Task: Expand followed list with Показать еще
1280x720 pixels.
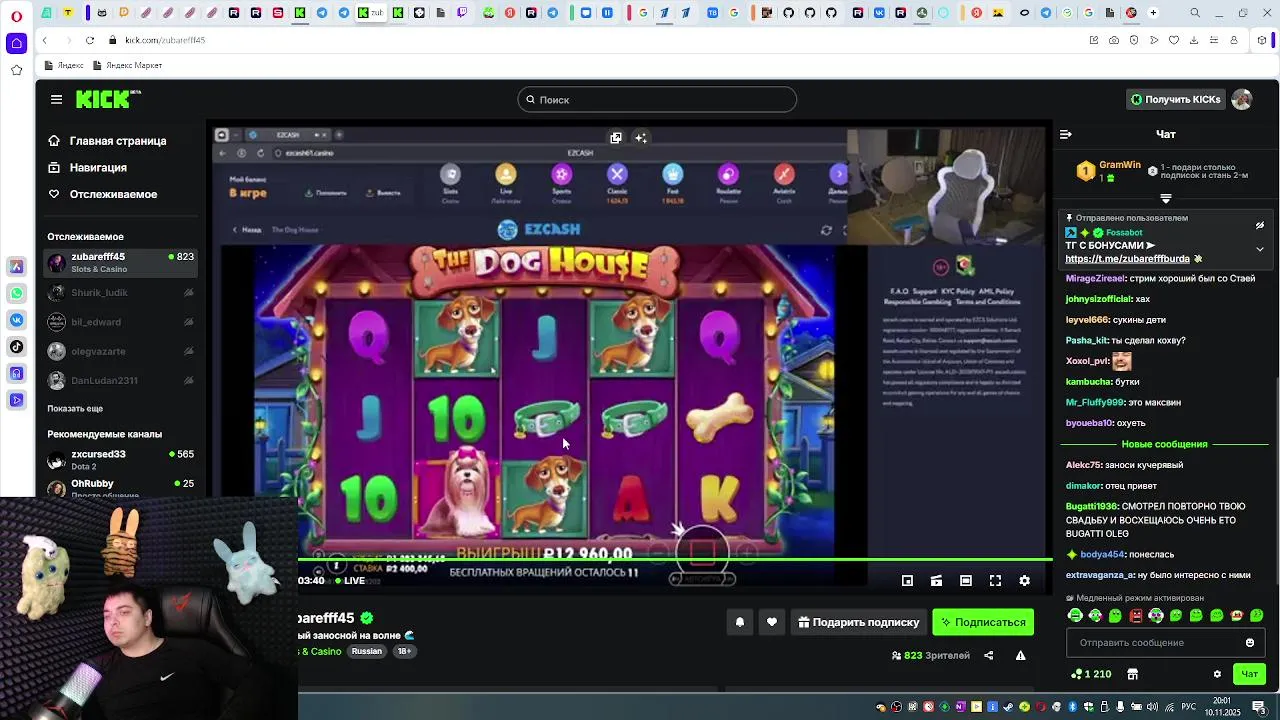Action: pos(75,408)
